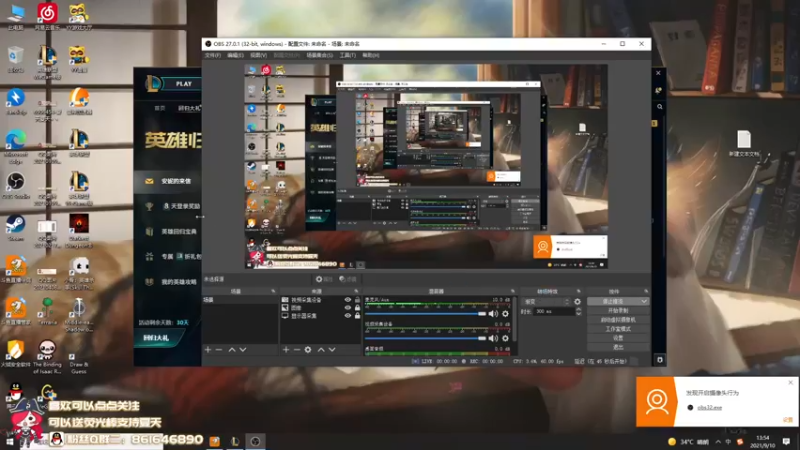This screenshot has width=800, height=450.
Task: Click Start Virtual Camera button
Action: pos(618,319)
